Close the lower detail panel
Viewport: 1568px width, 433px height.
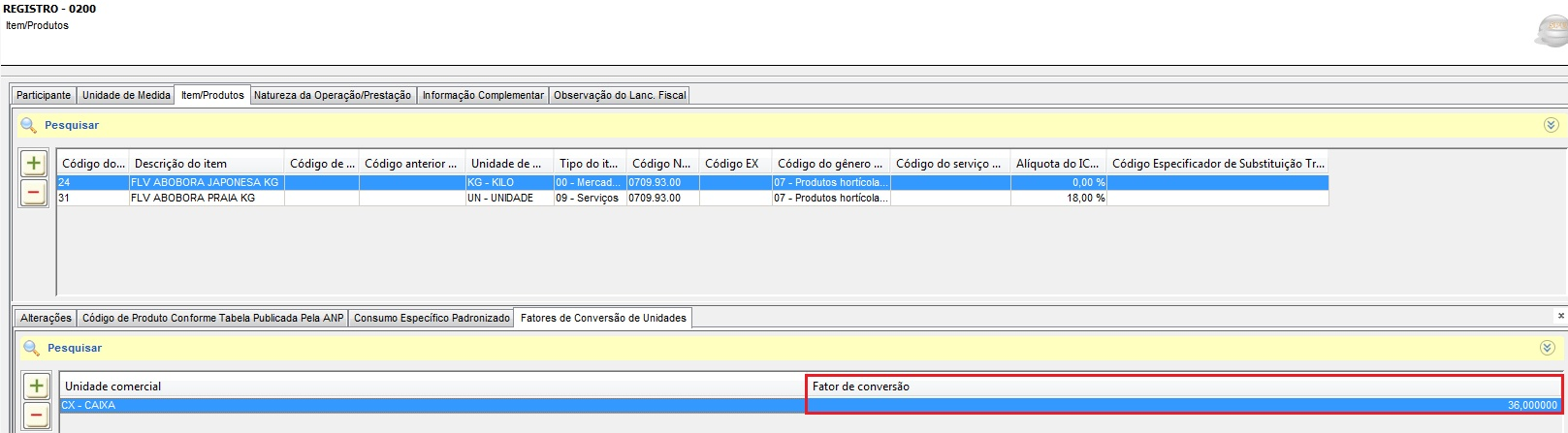pyautogui.click(x=1560, y=316)
